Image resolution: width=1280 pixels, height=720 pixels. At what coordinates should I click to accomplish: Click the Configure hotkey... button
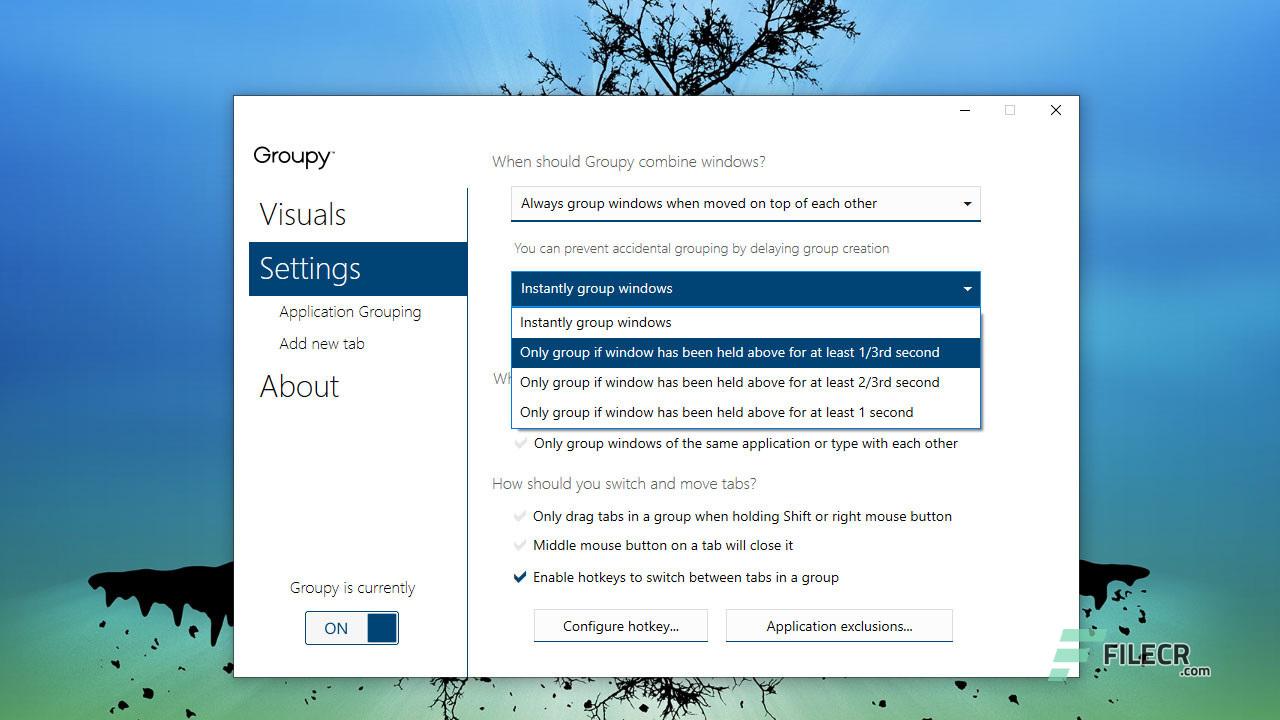(x=621, y=626)
